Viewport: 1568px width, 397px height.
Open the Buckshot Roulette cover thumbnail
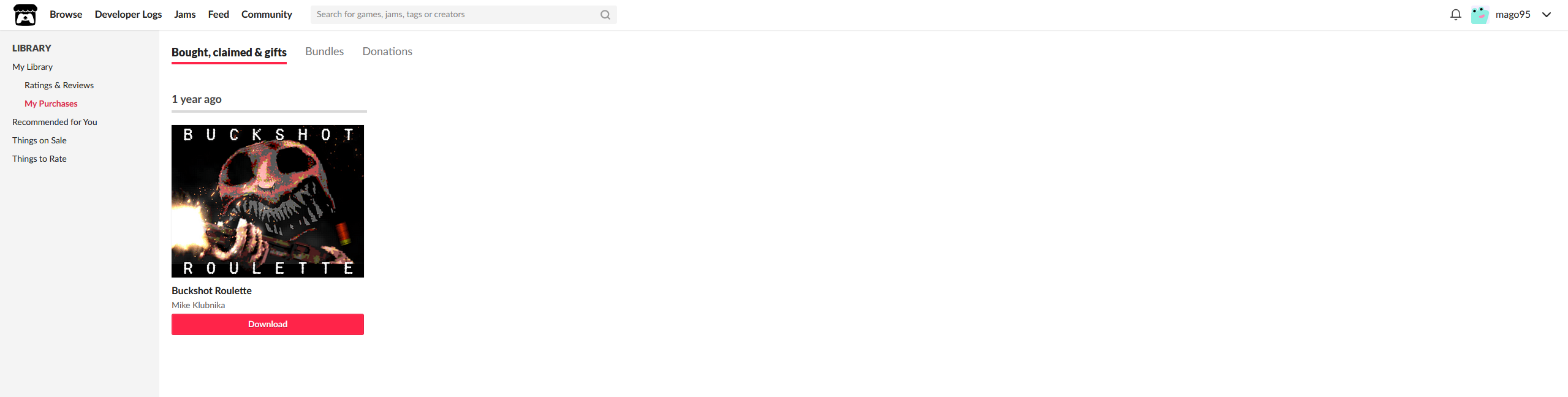coord(268,201)
